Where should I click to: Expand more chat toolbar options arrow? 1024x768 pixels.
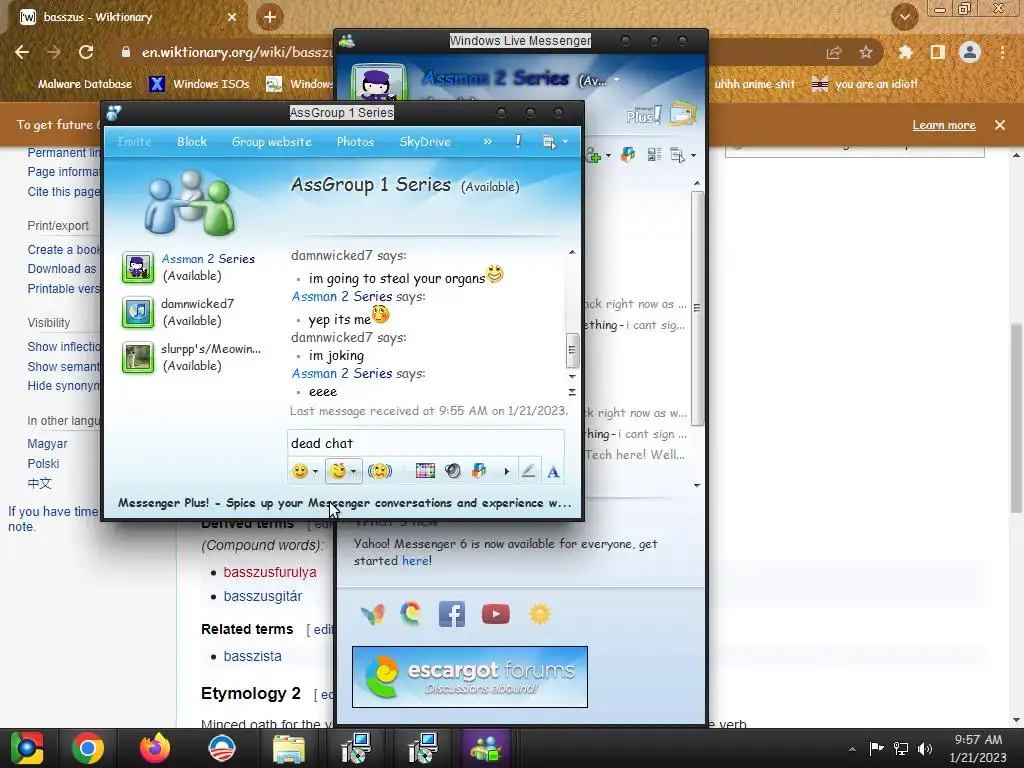pos(506,472)
